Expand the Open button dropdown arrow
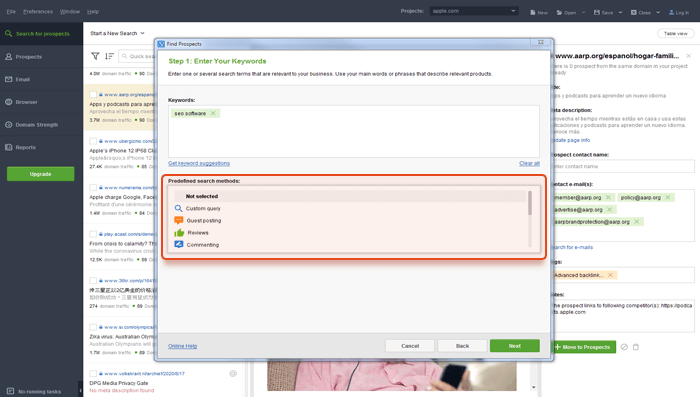Image resolution: width=700 pixels, height=397 pixels. coord(583,13)
